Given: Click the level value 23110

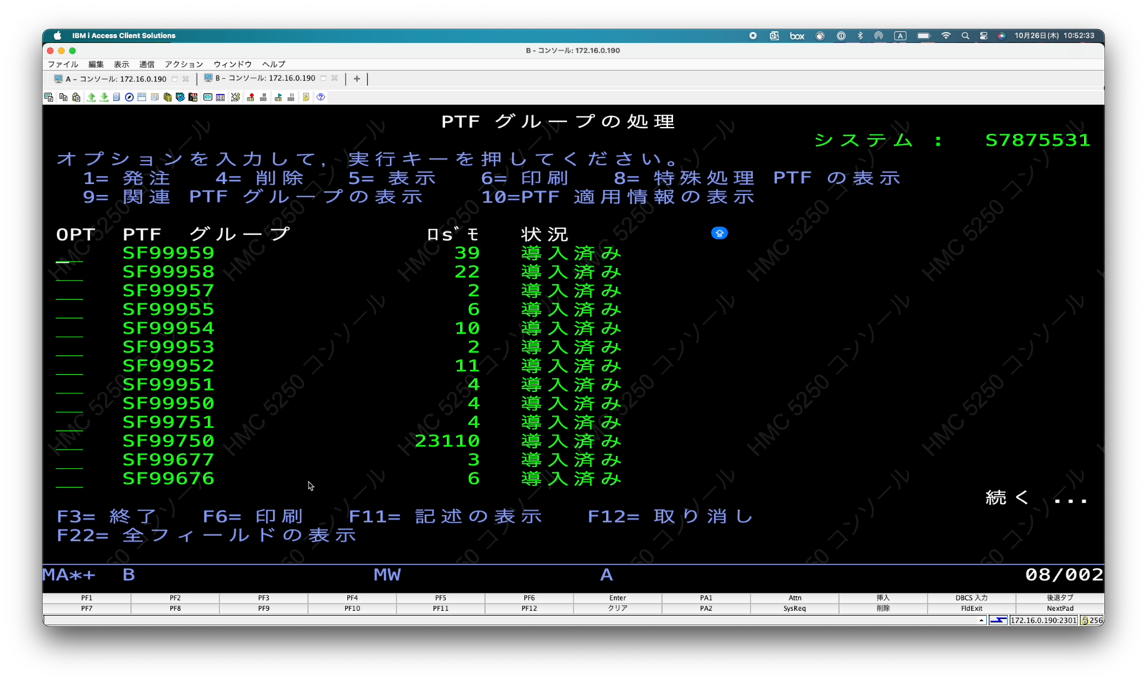Looking at the screenshot, I should point(447,441).
